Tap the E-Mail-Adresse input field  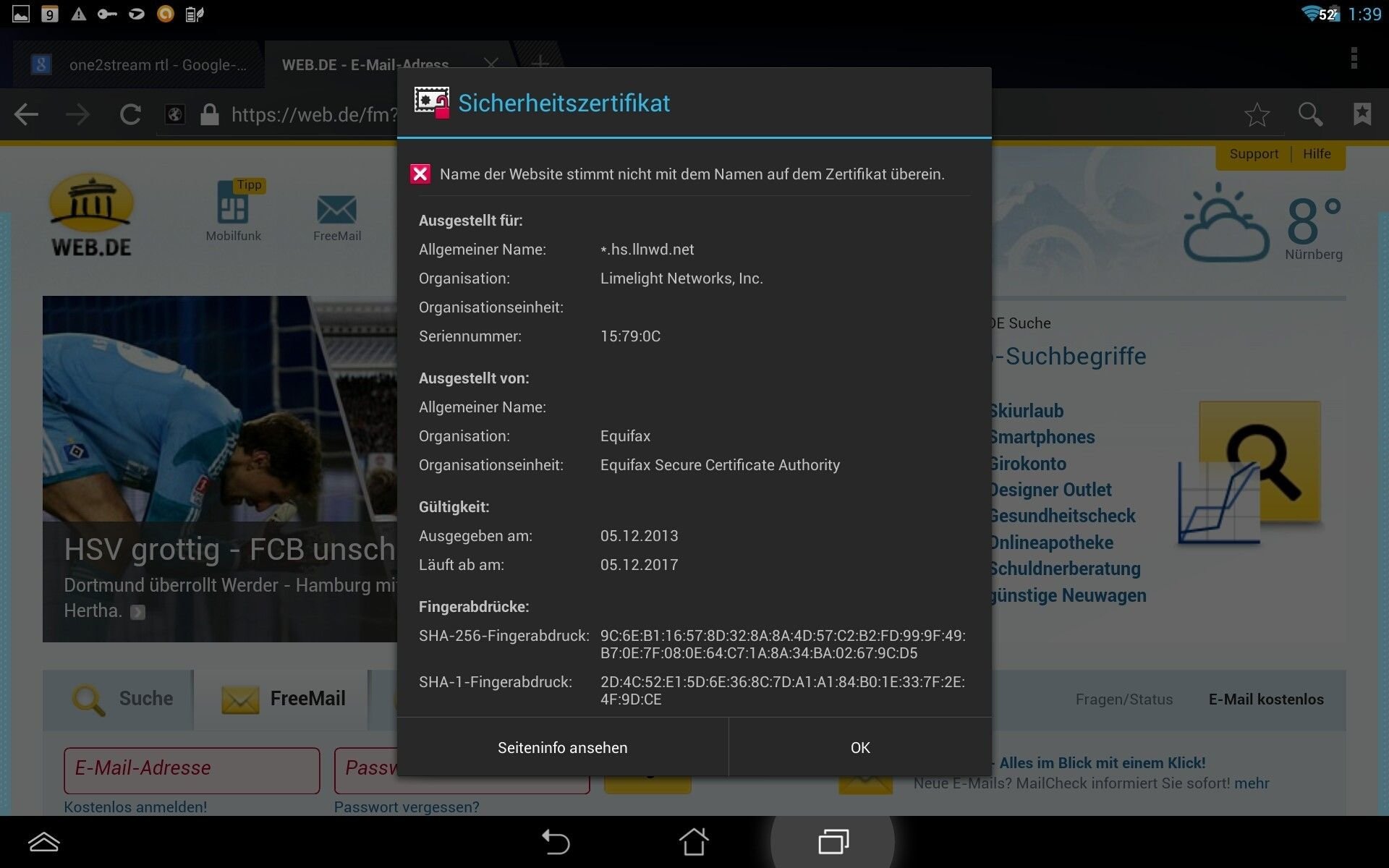pos(192,770)
